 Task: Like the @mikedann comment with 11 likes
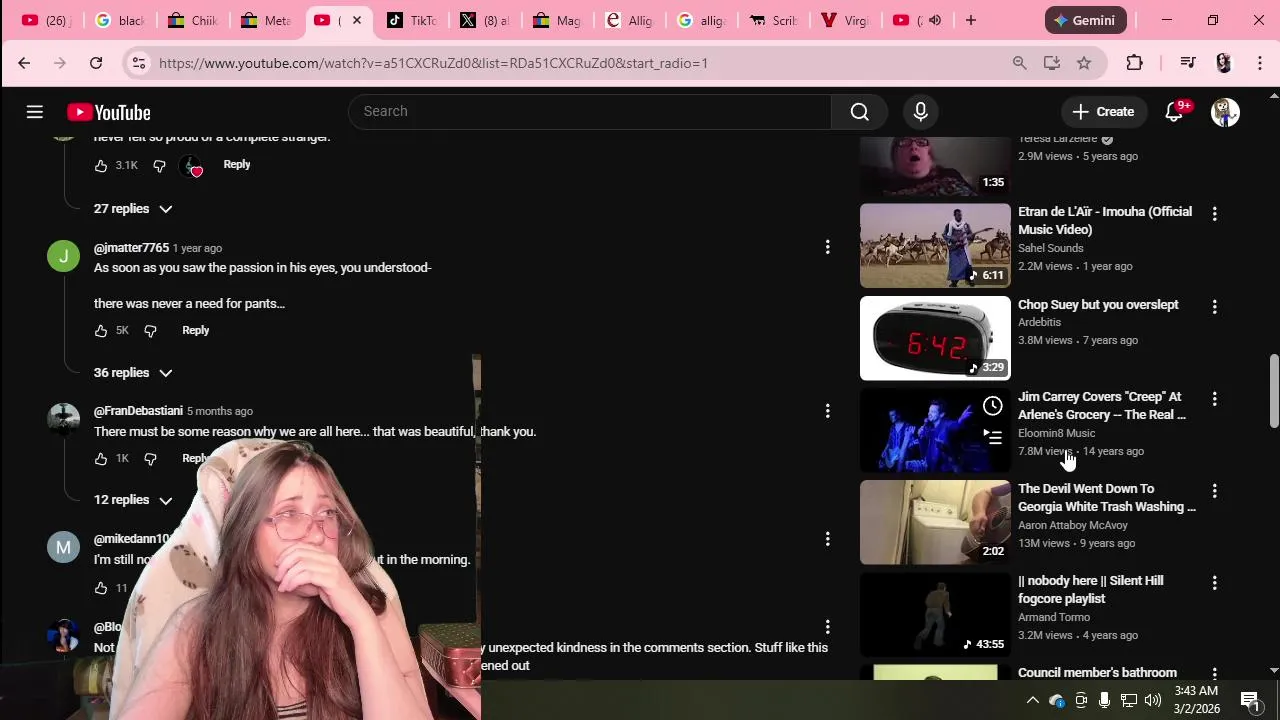101,588
